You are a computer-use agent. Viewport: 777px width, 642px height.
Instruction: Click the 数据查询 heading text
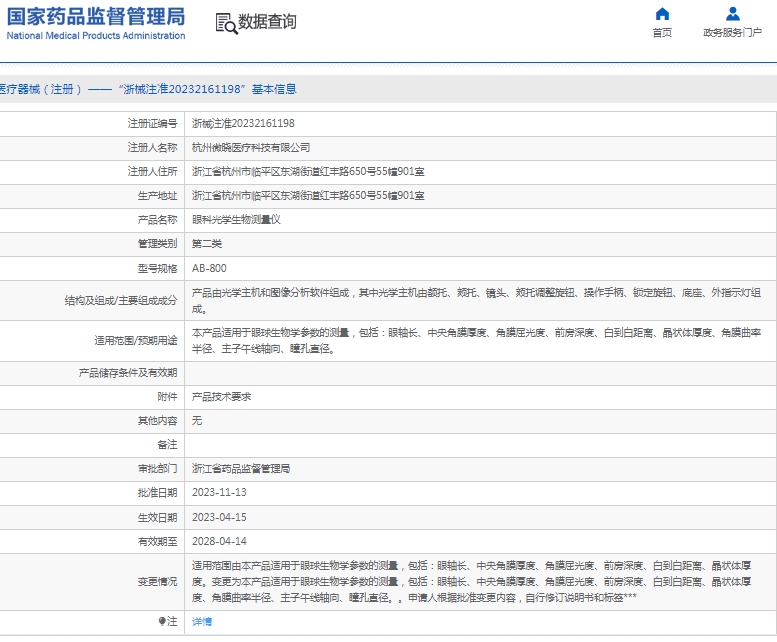268,22
